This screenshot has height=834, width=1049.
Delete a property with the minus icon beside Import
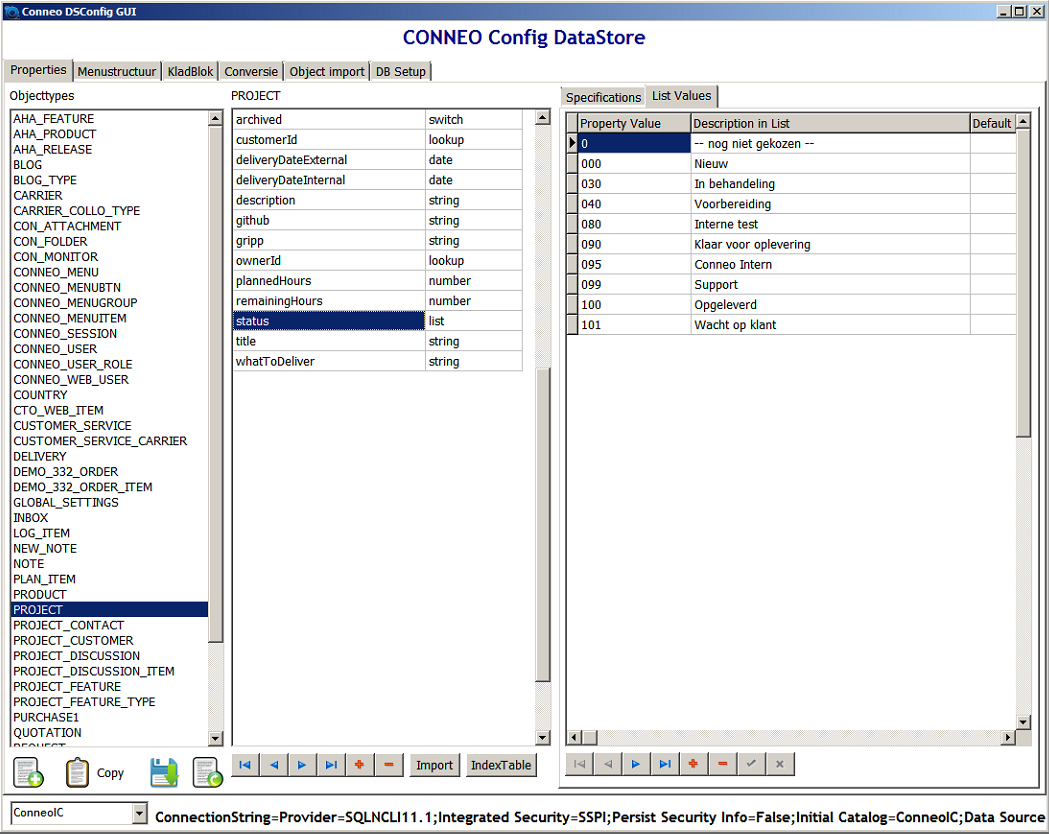(x=388, y=765)
